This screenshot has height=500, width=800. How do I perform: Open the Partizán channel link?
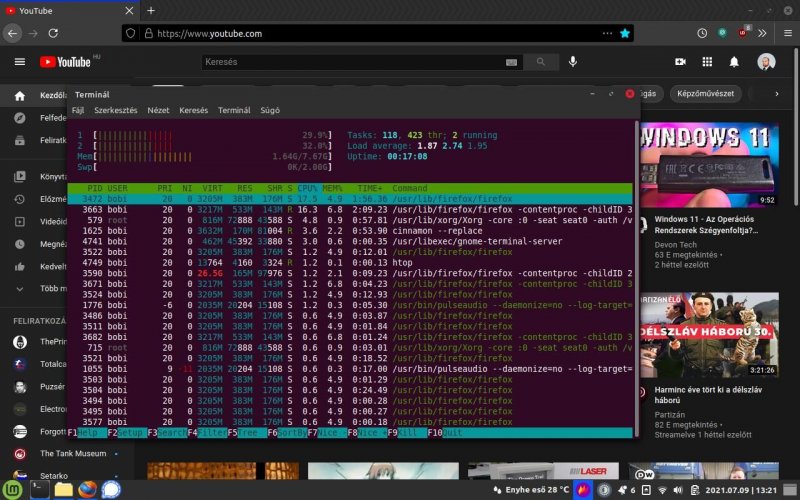[x=669, y=414]
